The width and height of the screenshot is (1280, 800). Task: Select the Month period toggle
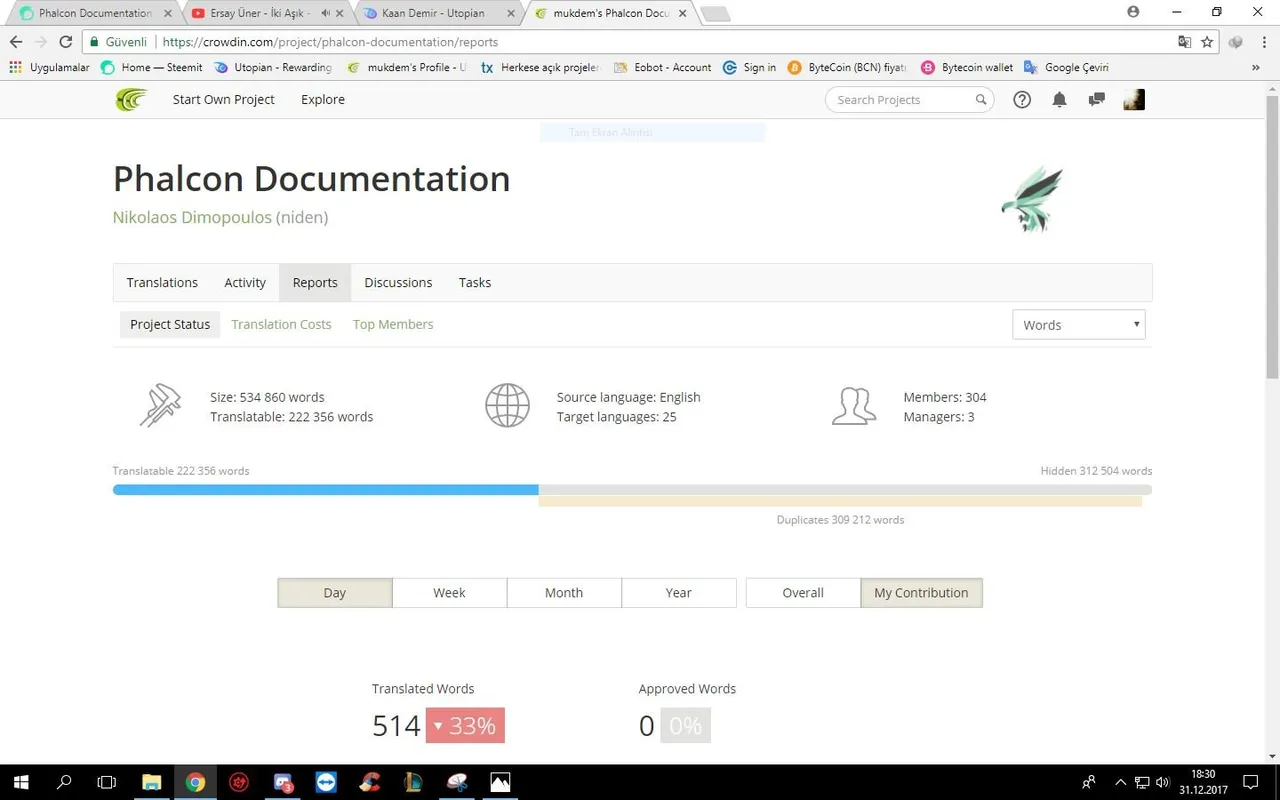point(564,593)
